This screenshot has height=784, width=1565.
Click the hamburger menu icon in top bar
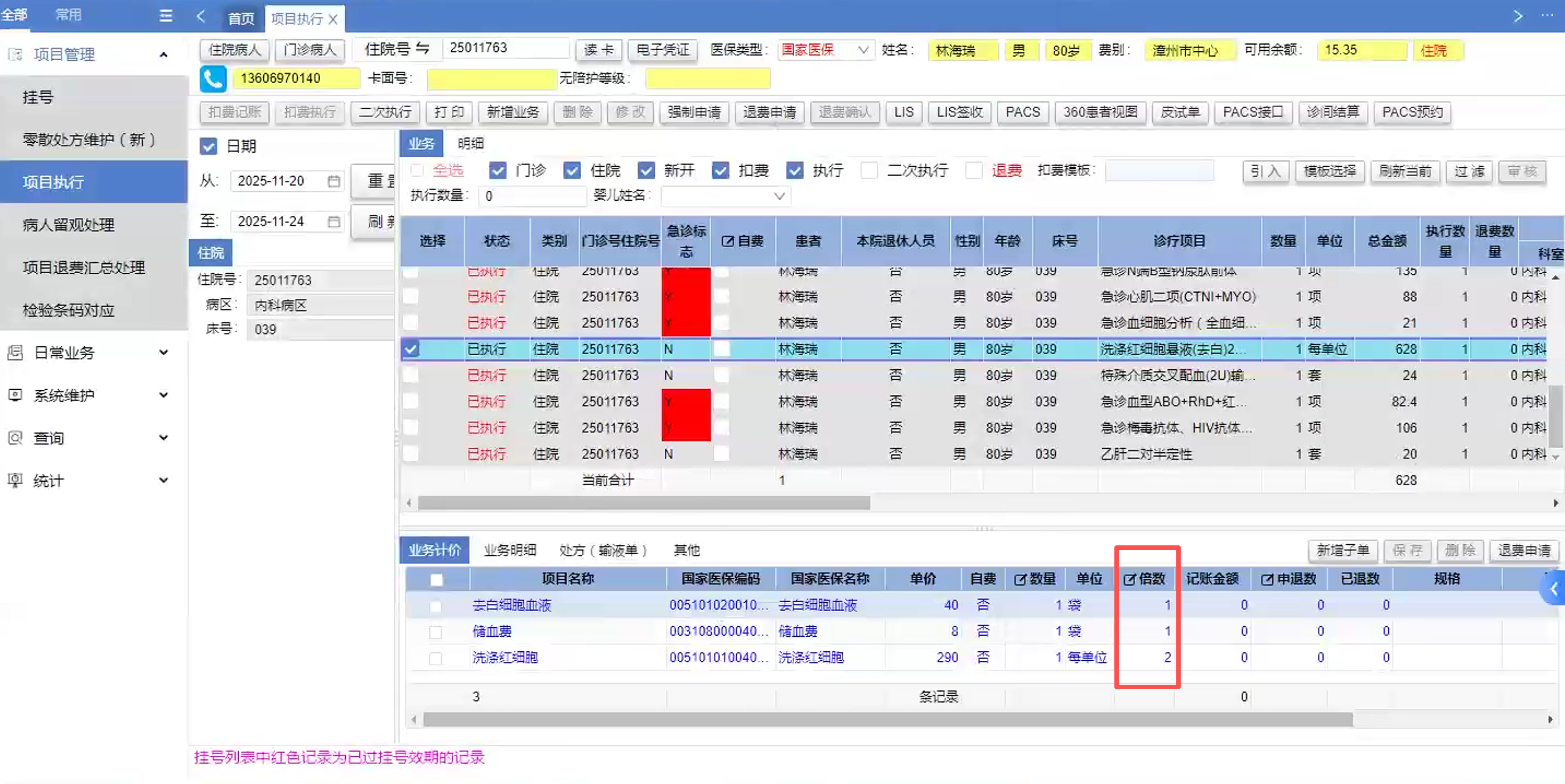(166, 16)
